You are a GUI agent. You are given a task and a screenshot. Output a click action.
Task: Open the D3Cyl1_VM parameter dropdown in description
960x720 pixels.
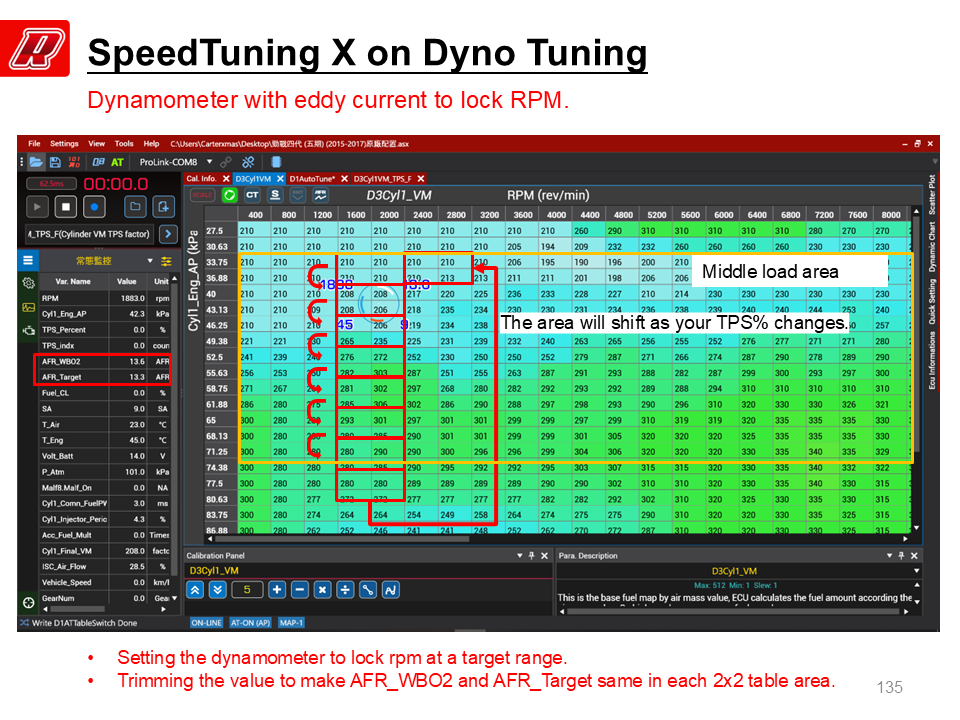(x=916, y=571)
